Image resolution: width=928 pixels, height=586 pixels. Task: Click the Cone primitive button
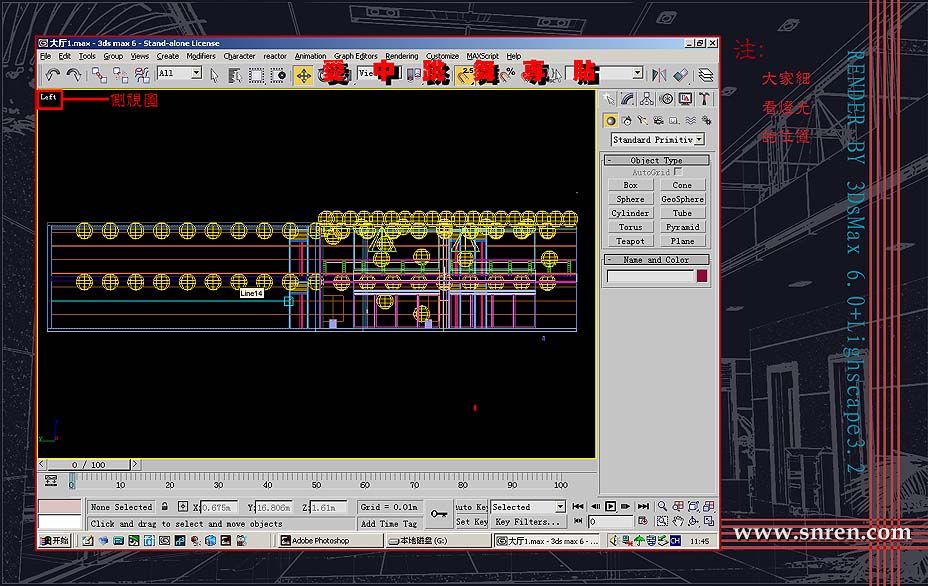pyautogui.click(x=682, y=185)
